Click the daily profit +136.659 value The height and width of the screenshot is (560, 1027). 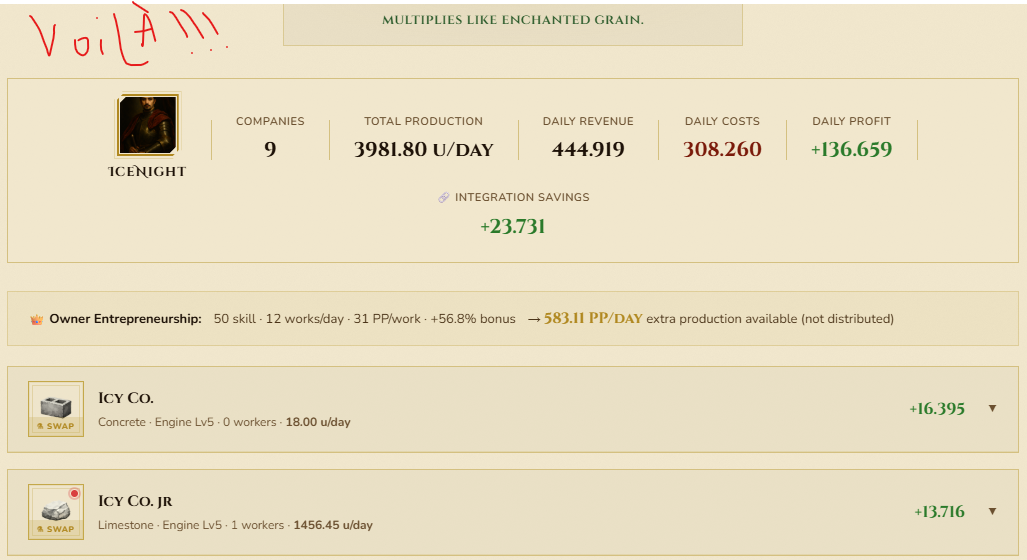pyautogui.click(x=851, y=149)
